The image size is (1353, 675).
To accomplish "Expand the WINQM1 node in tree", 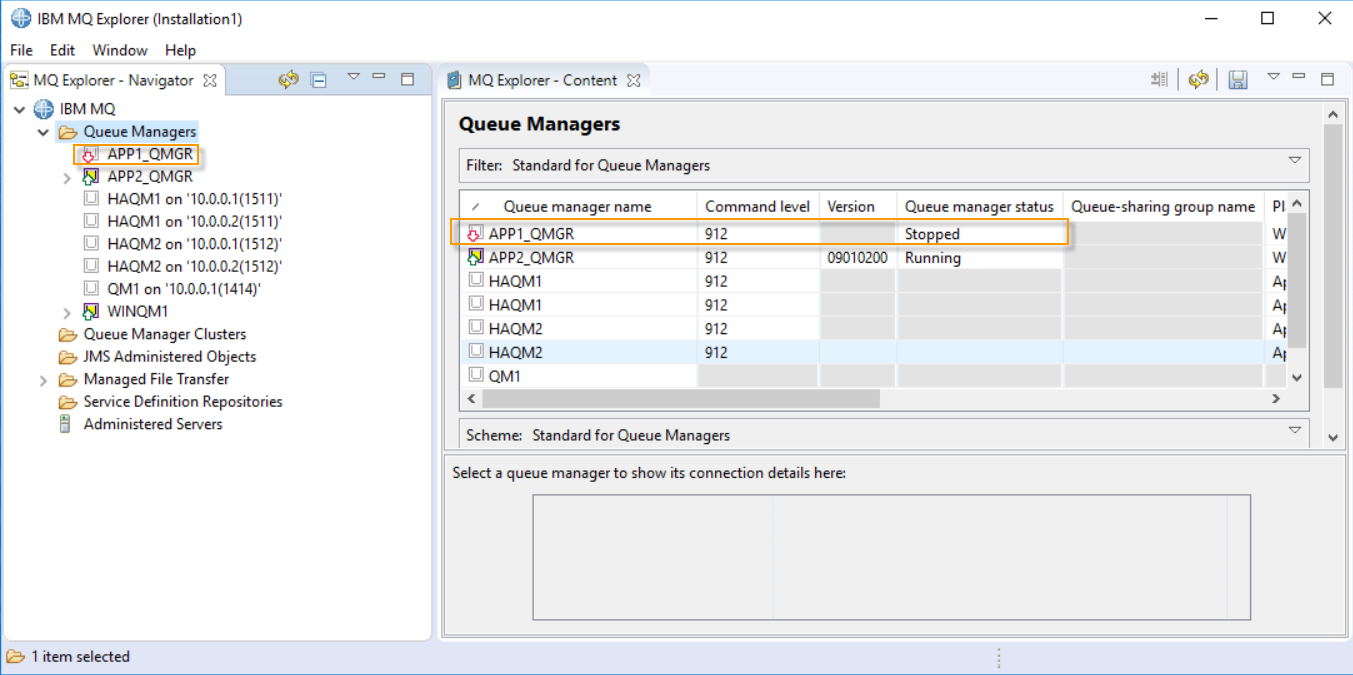I will (67, 312).
